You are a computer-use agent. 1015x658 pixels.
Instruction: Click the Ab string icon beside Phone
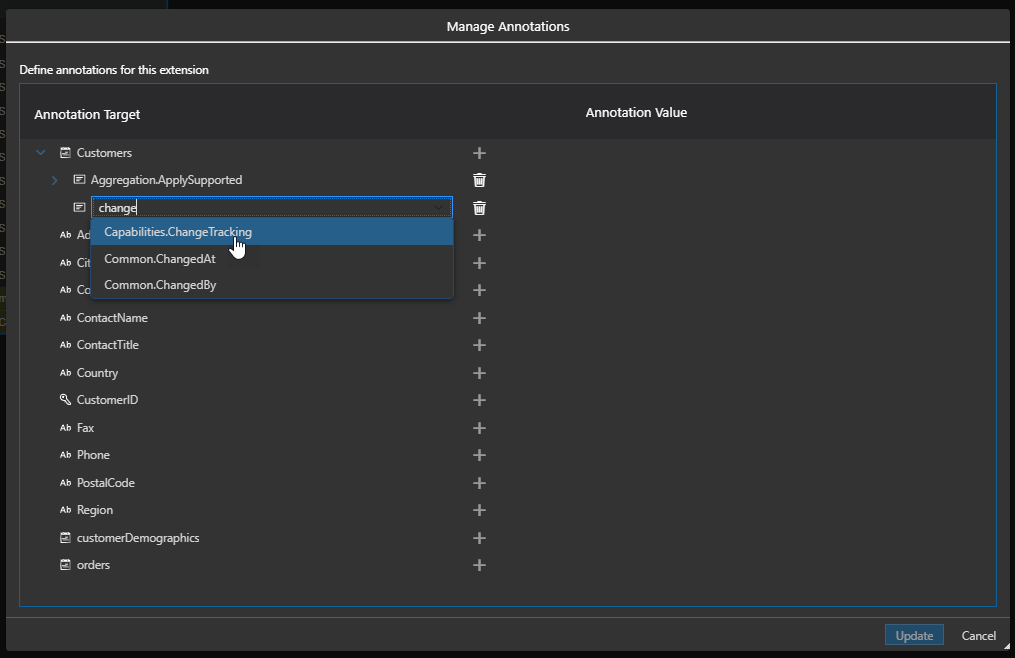point(65,455)
